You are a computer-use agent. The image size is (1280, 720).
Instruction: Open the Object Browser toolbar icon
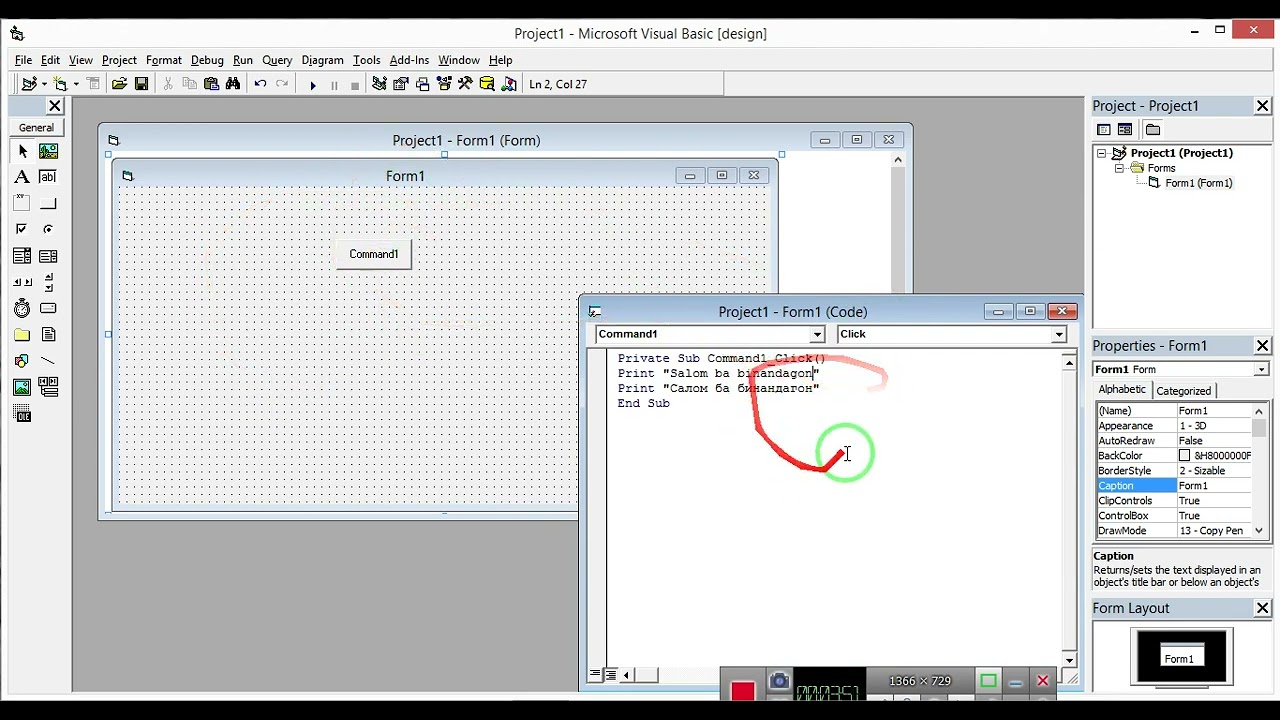pyautogui.click(x=444, y=84)
